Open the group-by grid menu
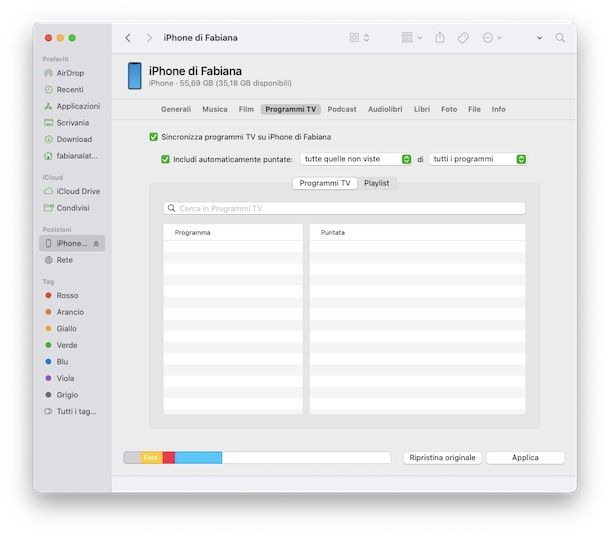The image size is (610, 536). tap(412, 38)
